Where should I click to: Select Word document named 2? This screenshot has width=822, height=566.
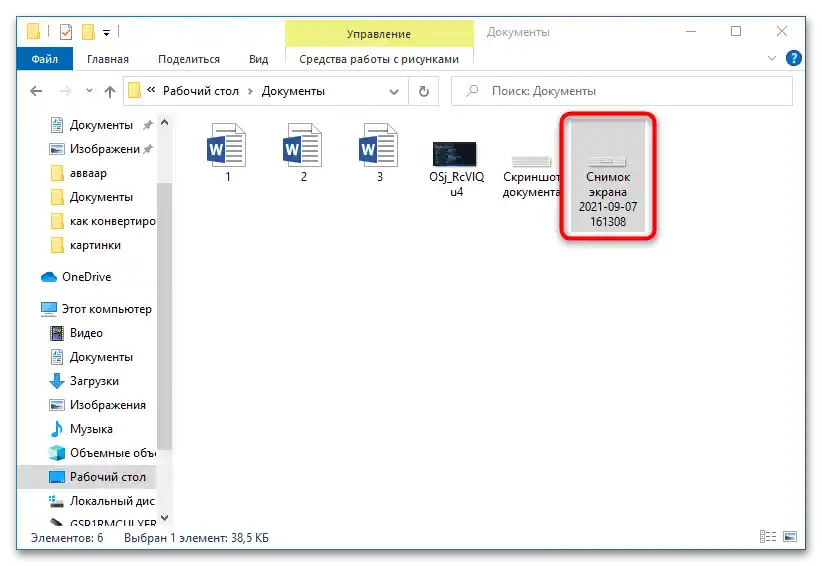click(x=303, y=153)
